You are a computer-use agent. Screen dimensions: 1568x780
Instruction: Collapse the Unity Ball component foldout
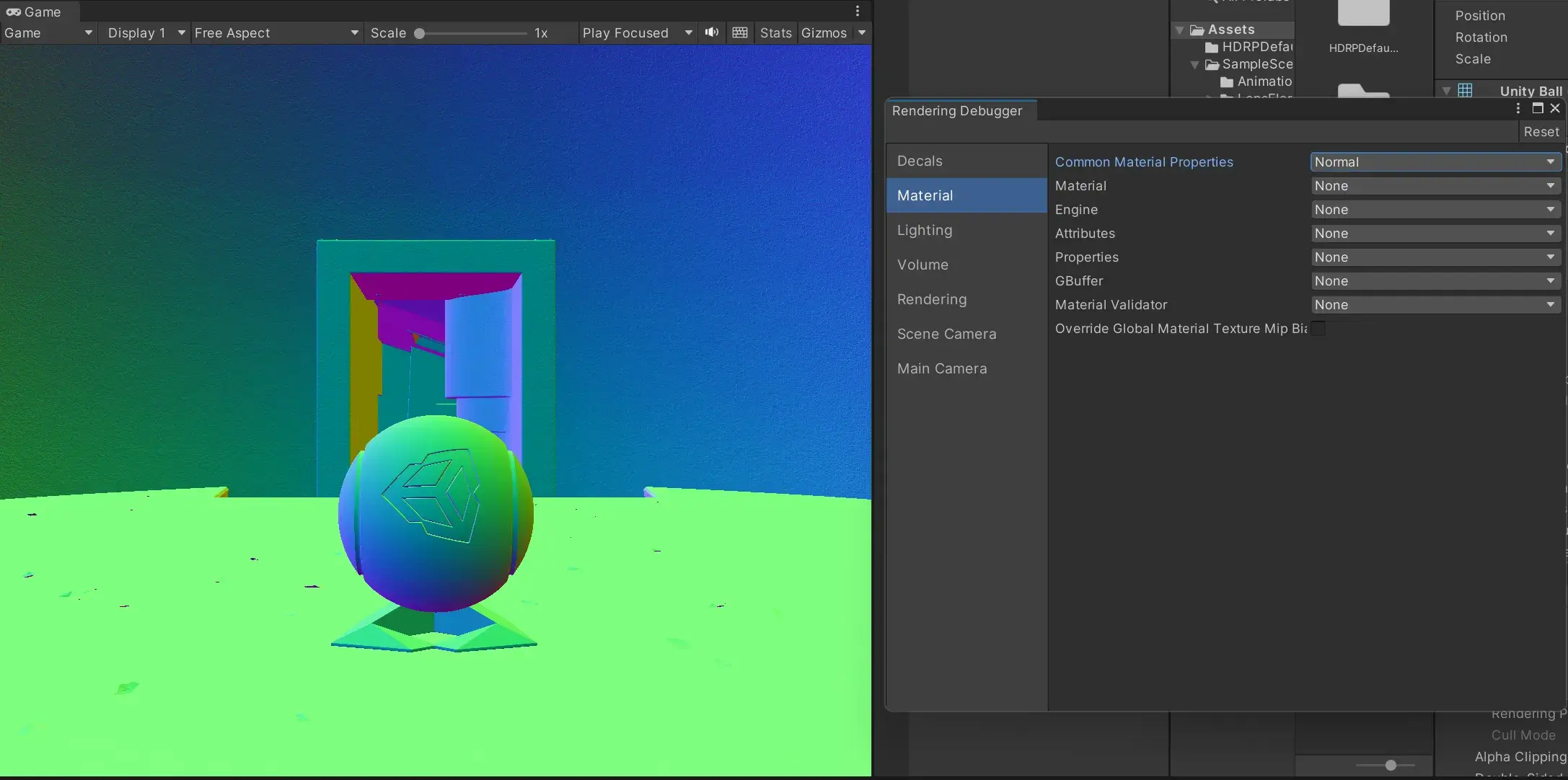tap(1446, 91)
